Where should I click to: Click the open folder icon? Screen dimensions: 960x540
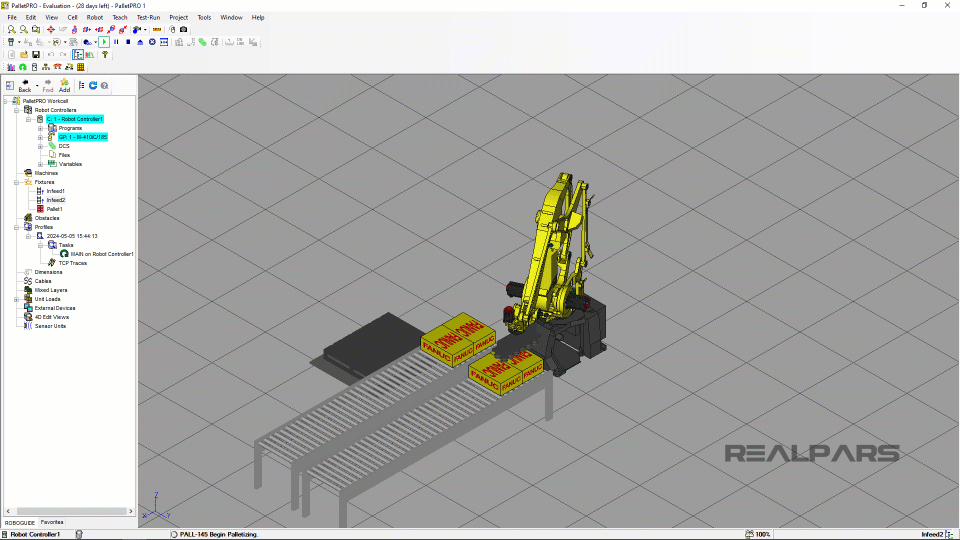[23, 54]
